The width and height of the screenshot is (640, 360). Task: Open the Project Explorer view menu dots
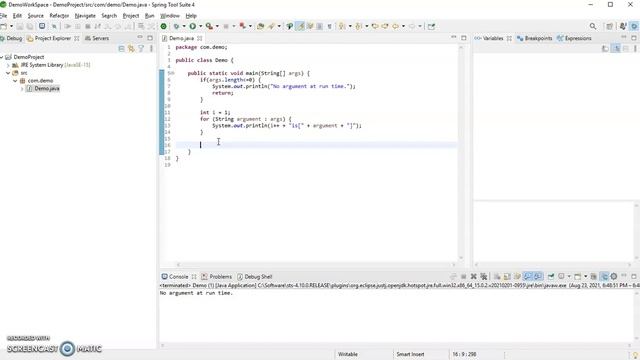(151, 49)
